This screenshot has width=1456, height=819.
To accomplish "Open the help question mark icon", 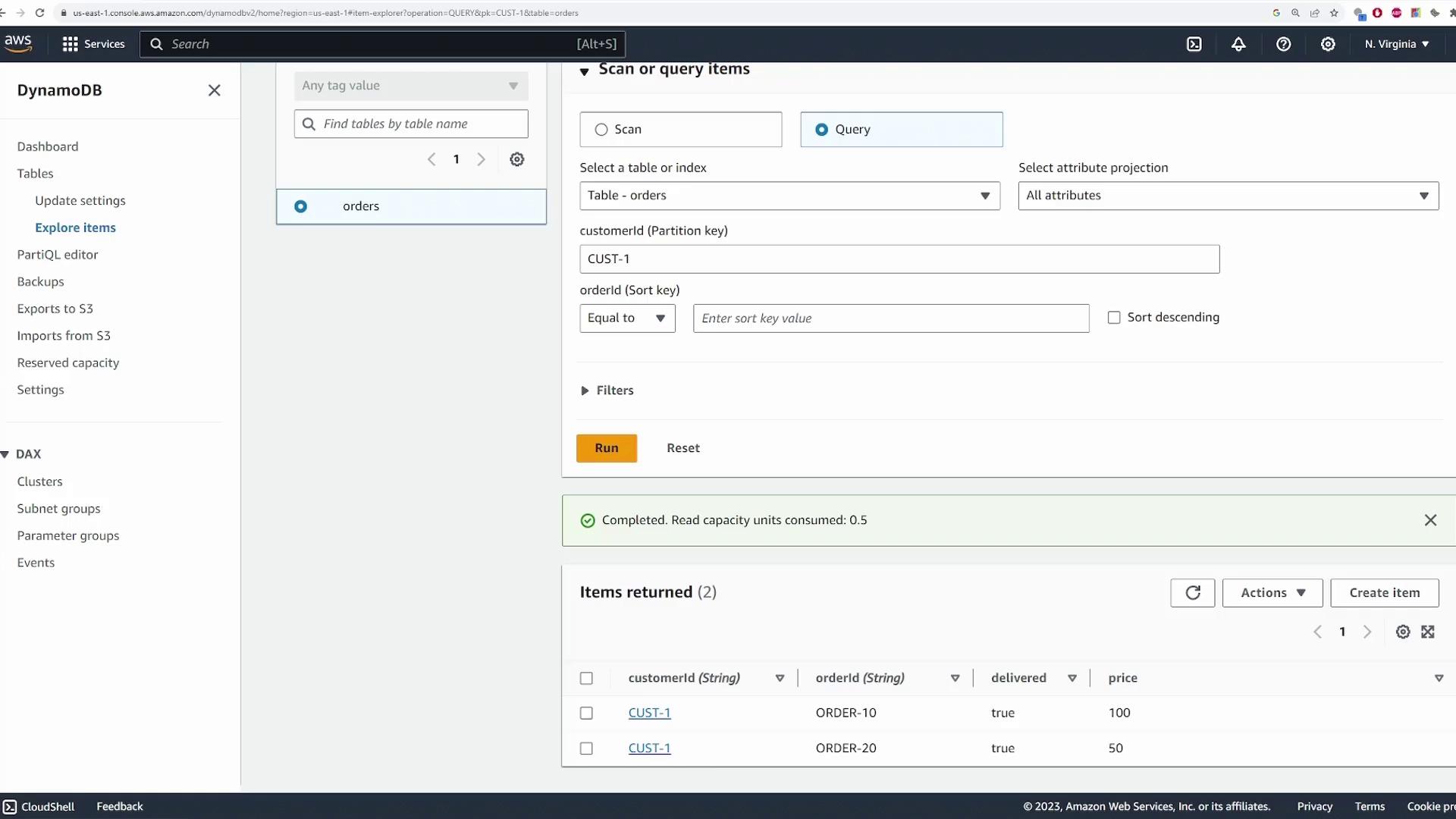I will tap(1283, 44).
